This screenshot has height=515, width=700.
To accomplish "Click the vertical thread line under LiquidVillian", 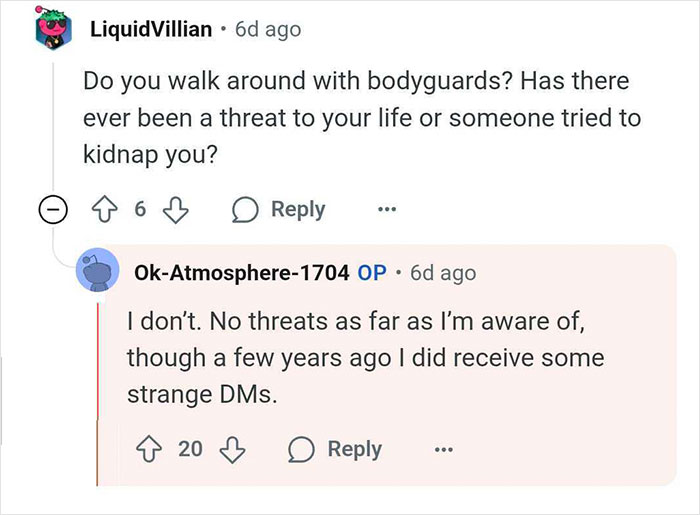I will 54,127.
